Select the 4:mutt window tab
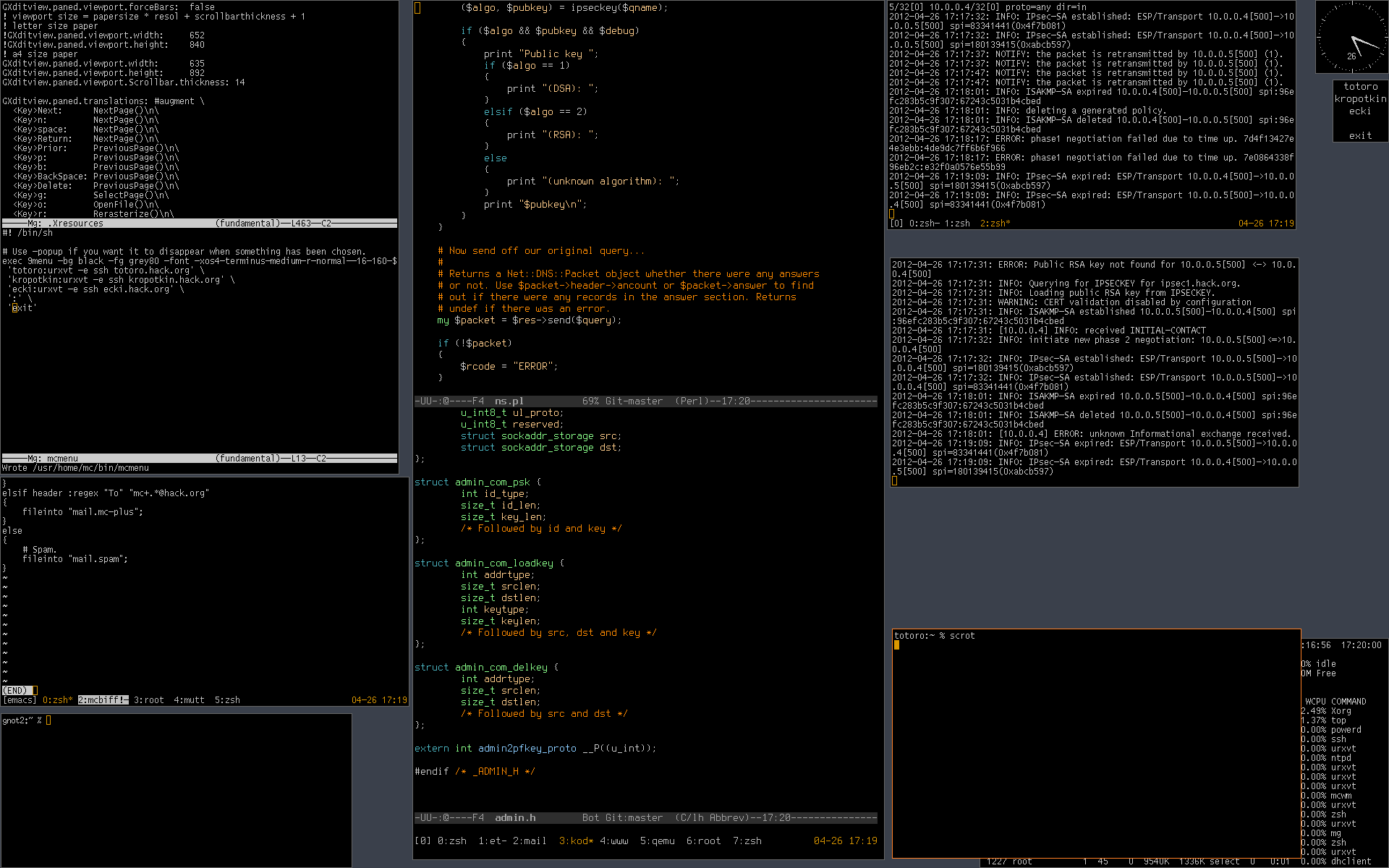Image resolution: width=1389 pixels, height=868 pixels. 189,700
